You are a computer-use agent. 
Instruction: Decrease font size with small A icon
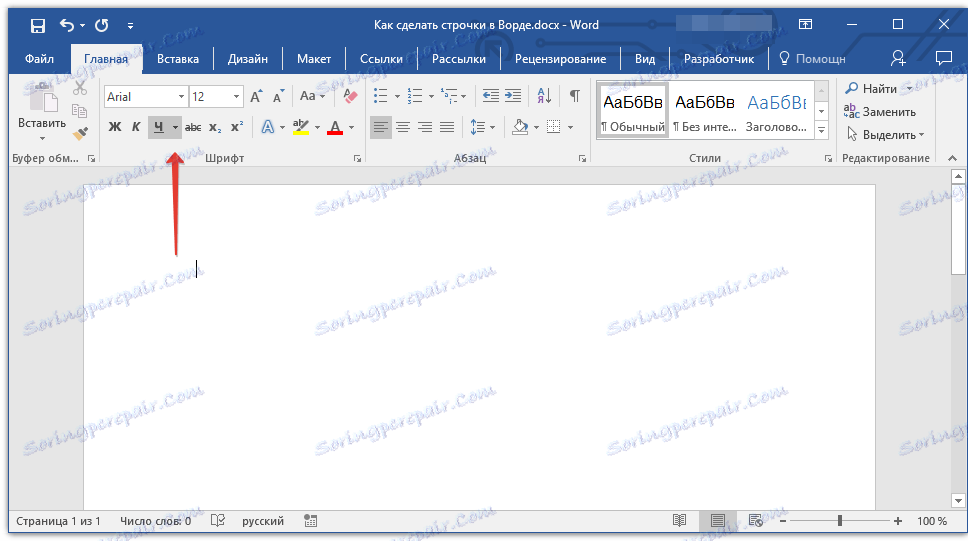coord(278,96)
